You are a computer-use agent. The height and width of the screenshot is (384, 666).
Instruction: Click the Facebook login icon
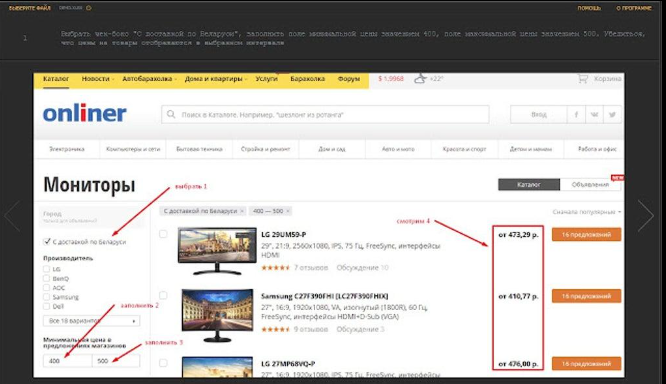click(x=576, y=114)
